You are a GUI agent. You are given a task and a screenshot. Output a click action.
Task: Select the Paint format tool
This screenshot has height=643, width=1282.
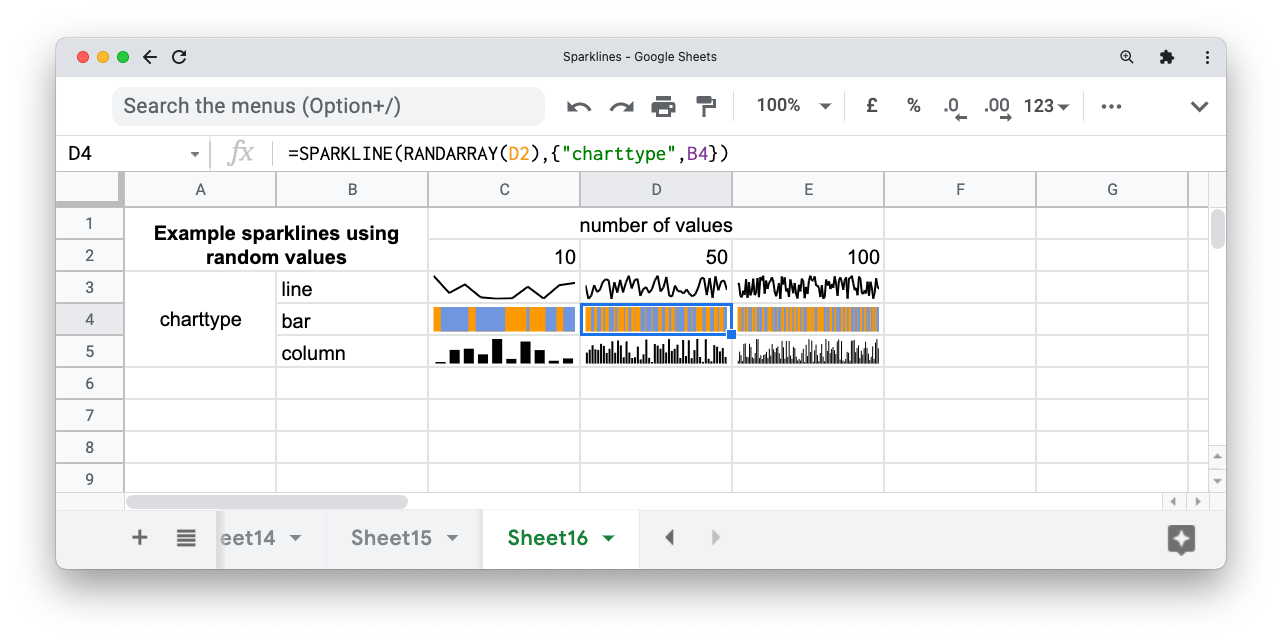pyautogui.click(x=705, y=105)
